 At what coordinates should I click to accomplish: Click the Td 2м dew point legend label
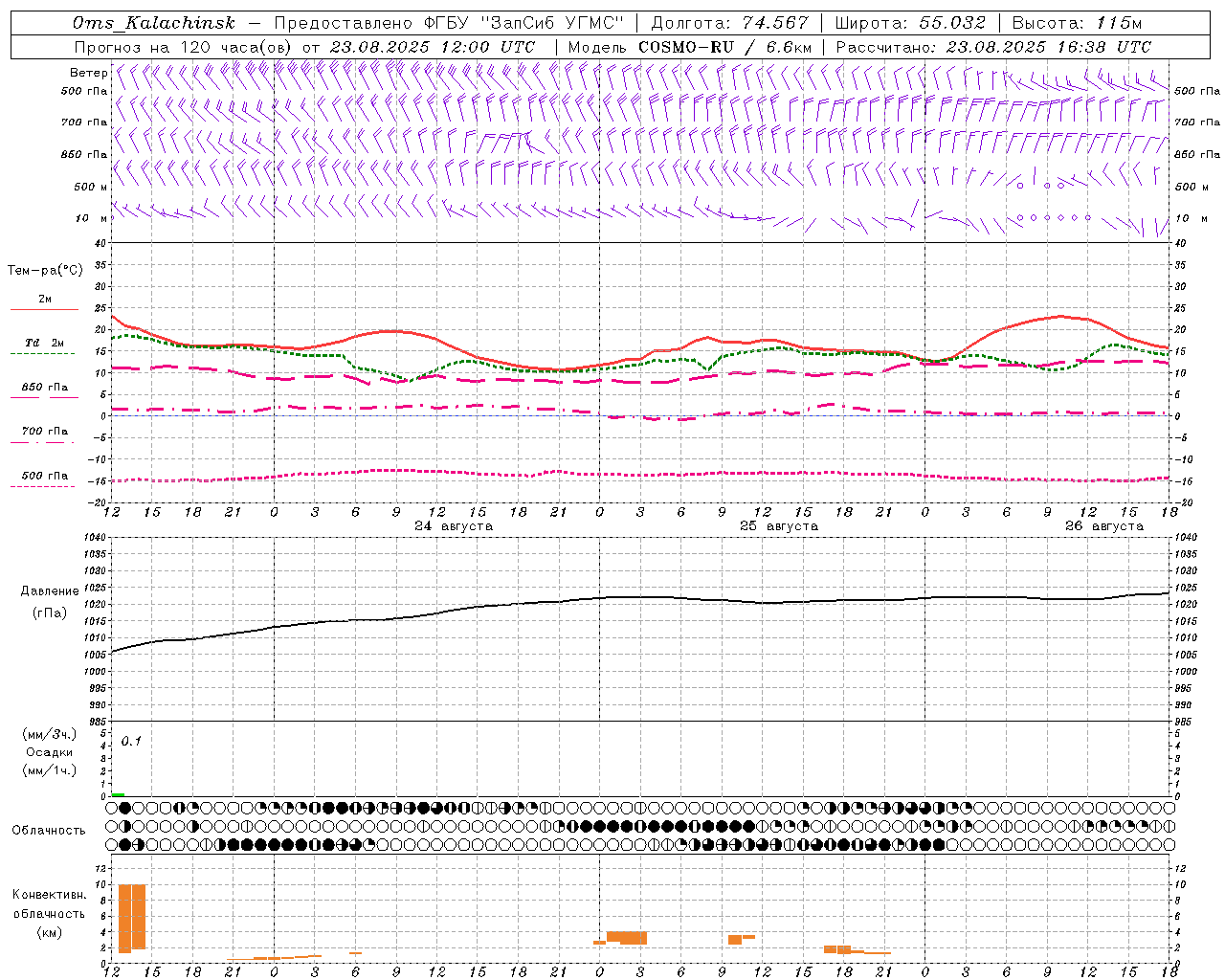pos(45,343)
